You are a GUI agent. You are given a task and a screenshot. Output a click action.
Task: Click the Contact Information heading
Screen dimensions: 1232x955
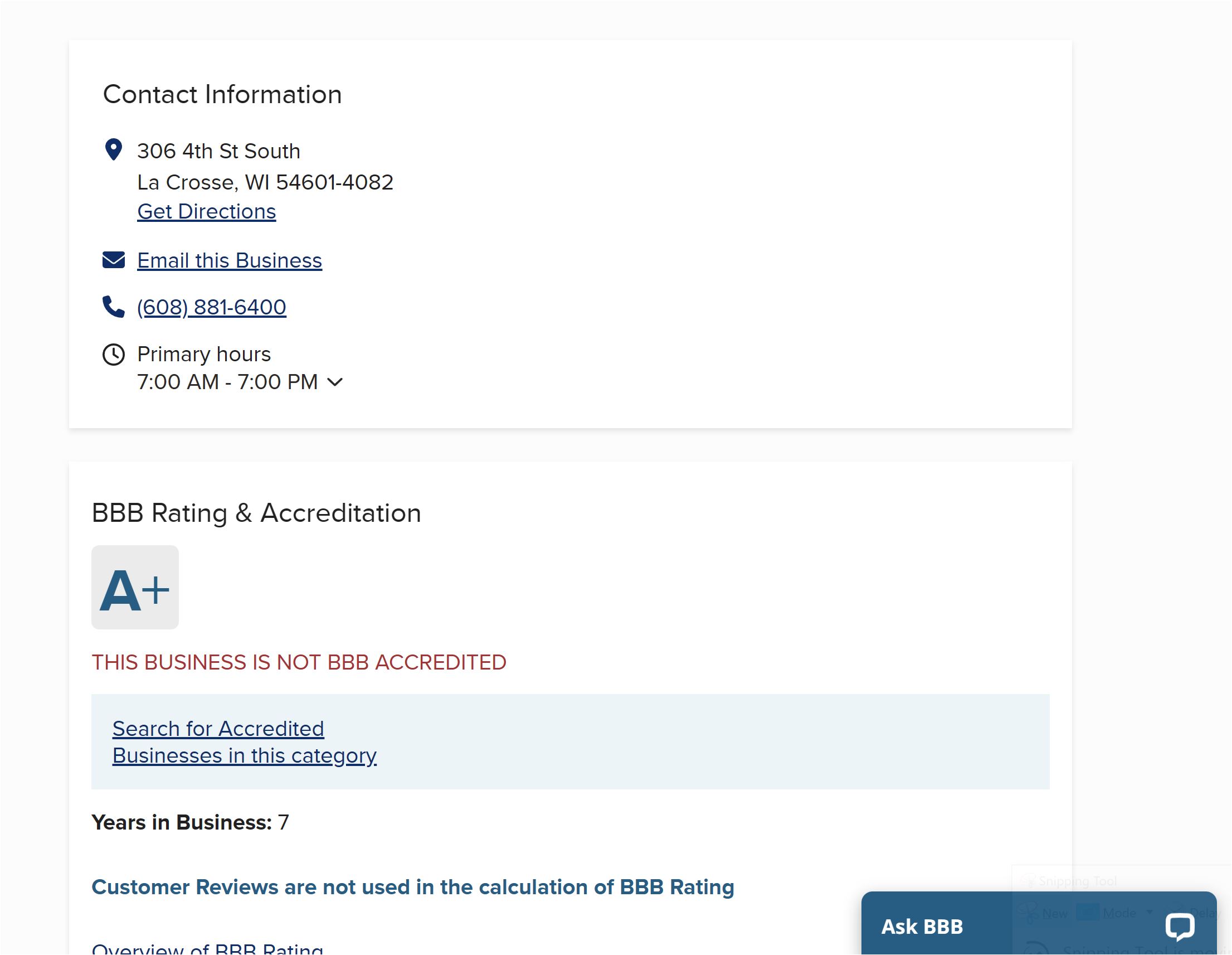point(222,94)
